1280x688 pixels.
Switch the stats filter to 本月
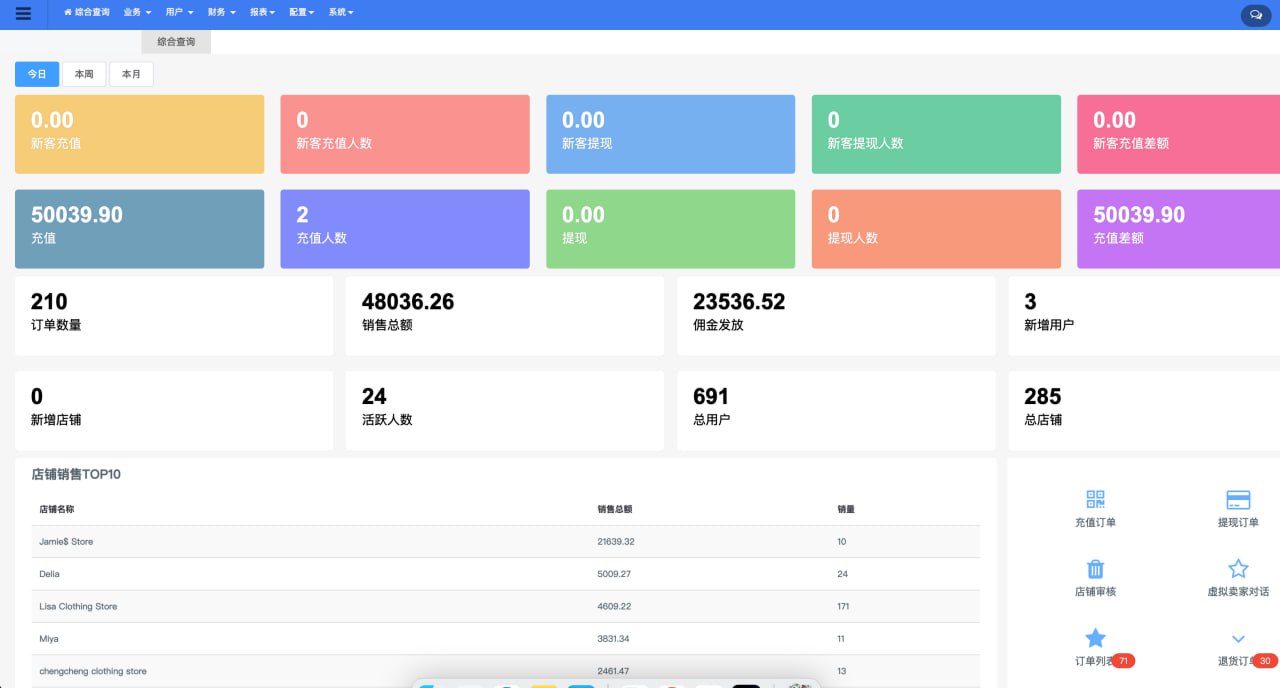pos(131,74)
